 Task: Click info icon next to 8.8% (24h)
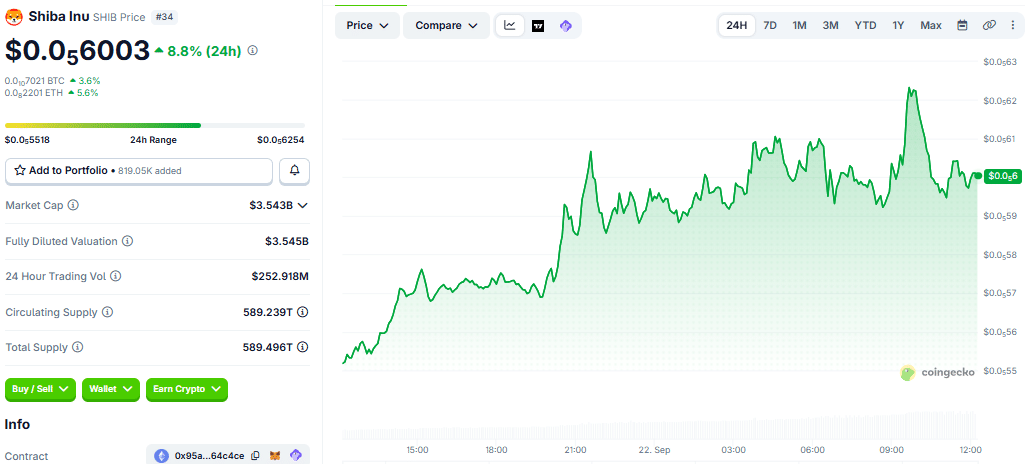pyautogui.click(x=253, y=50)
